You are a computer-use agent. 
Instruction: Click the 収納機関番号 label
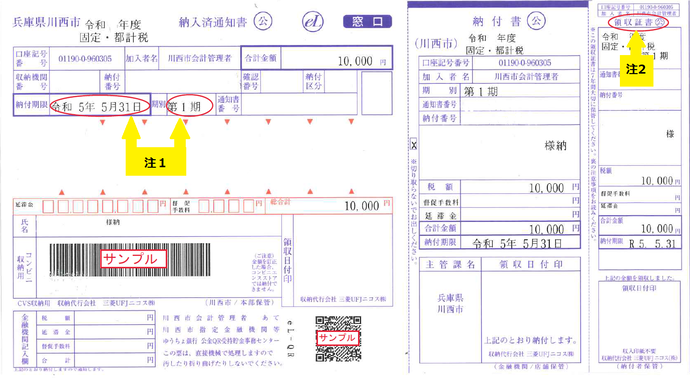coord(31,81)
